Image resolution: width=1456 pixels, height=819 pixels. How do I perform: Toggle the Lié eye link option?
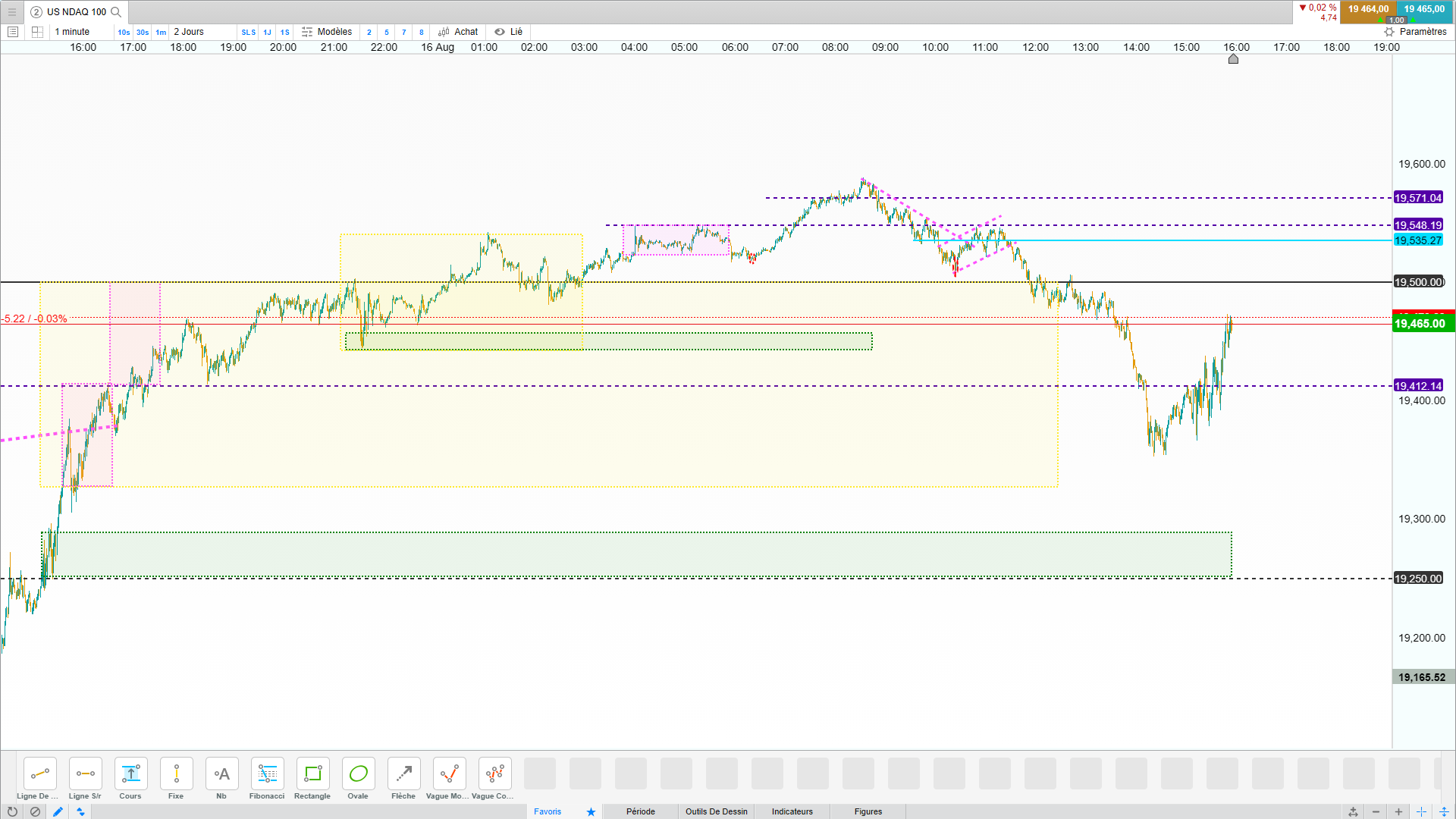point(509,32)
